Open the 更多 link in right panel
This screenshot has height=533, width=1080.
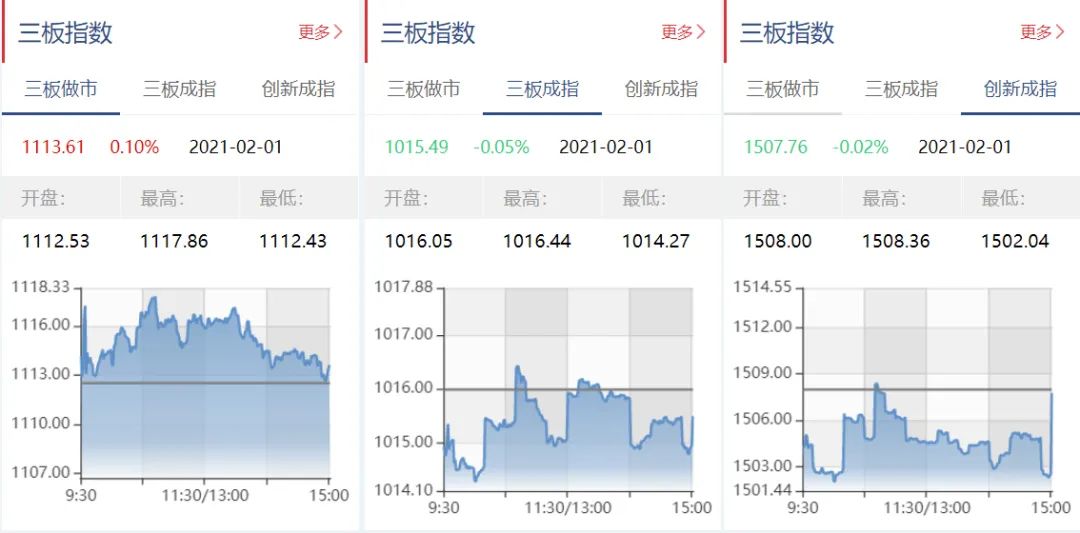pyautogui.click(x=1041, y=32)
